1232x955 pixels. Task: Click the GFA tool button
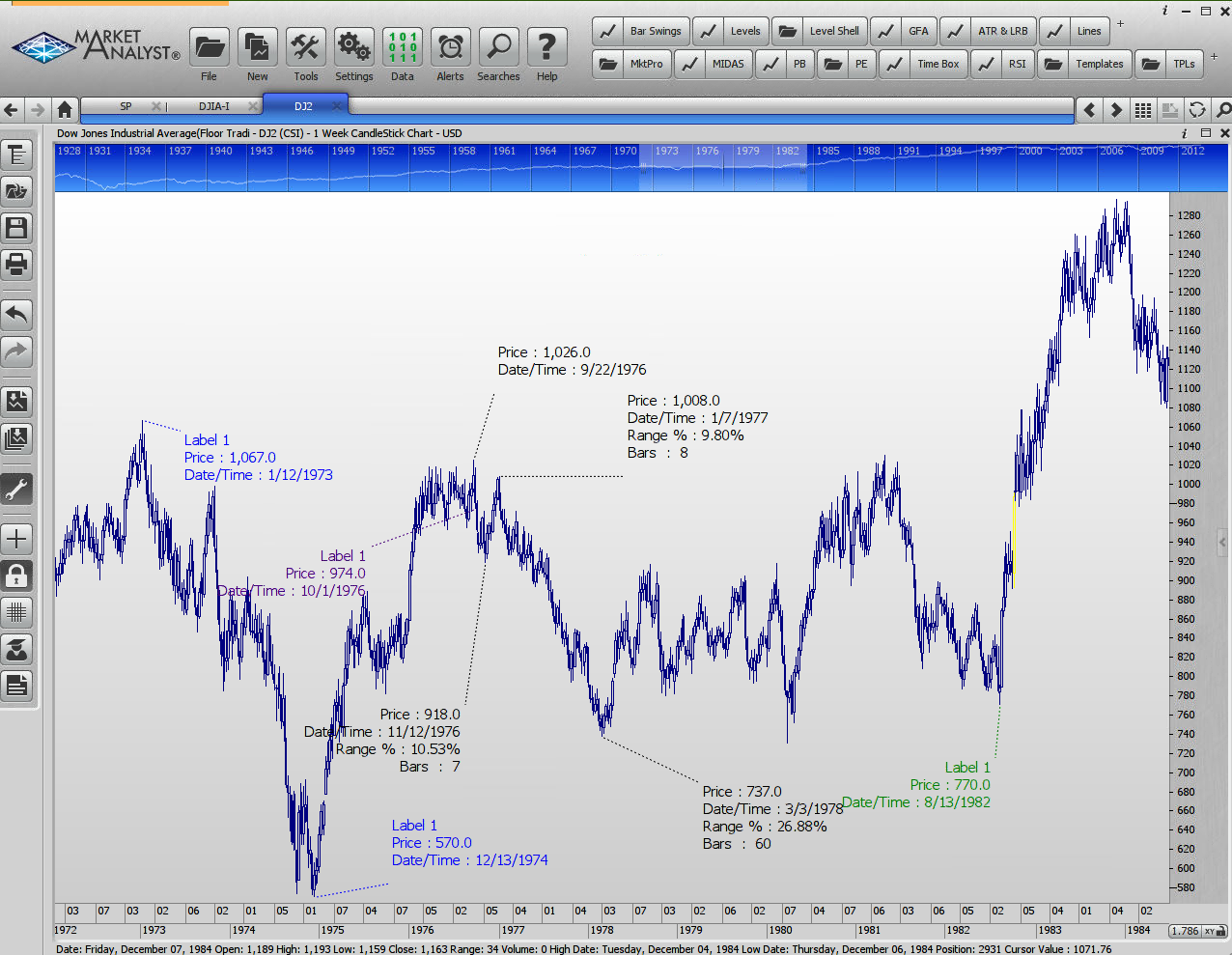point(904,31)
